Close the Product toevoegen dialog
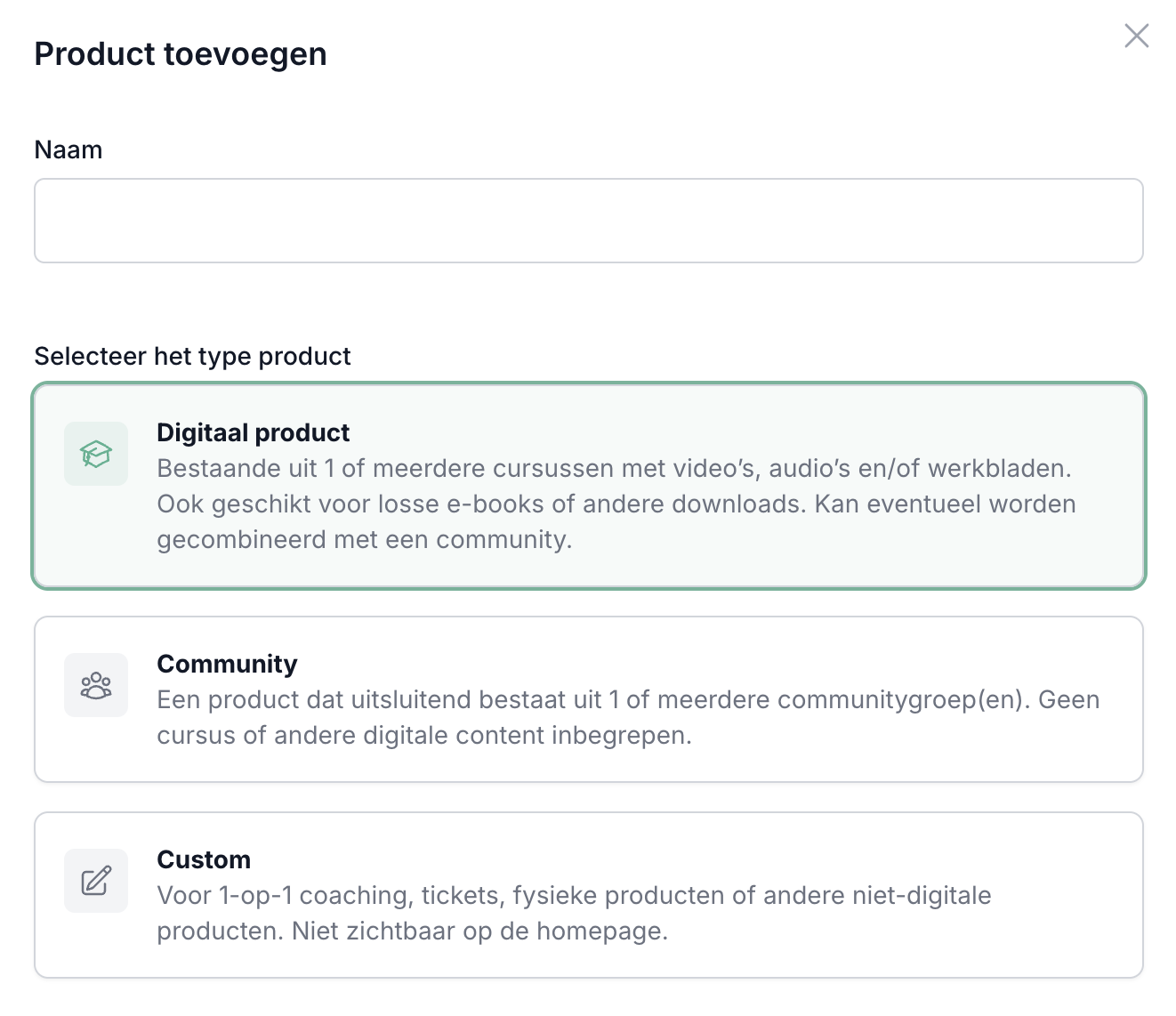The image size is (1176, 1016). click(x=1137, y=36)
